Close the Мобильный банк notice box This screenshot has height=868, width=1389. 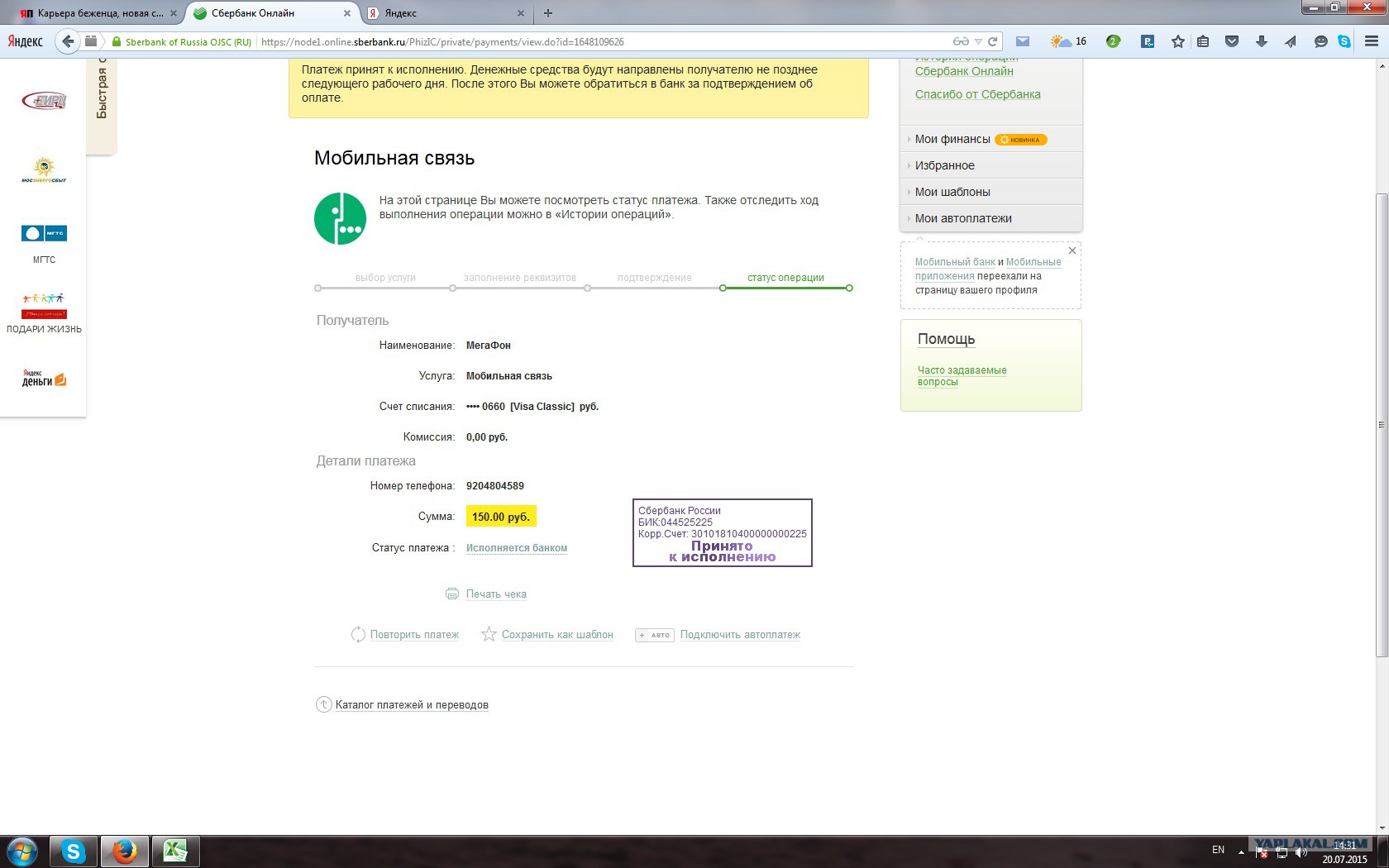1072,250
